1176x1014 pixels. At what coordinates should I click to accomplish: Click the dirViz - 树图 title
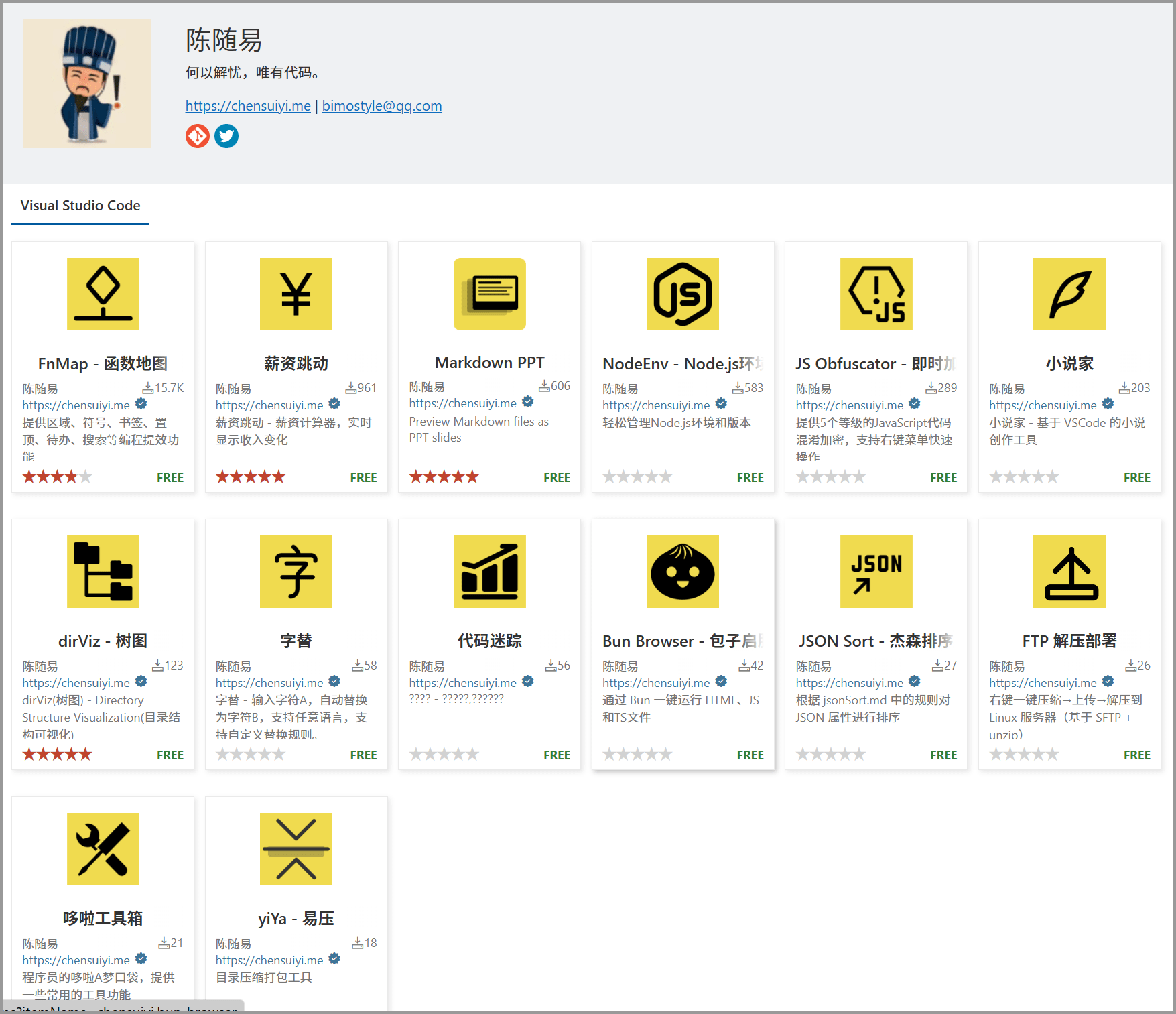point(103,641)
